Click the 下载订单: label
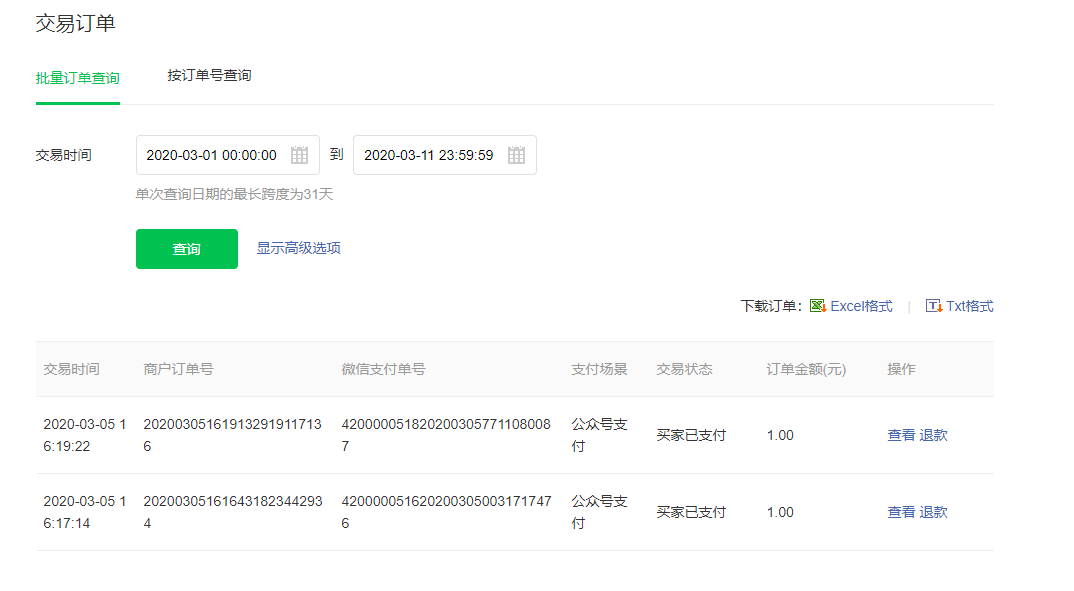Image resolution: width=1074 pixels, height=591 pixels. [771, 306]
